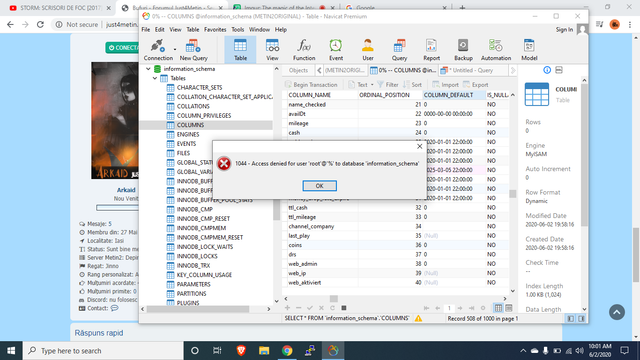This screenshot has height=360, width=640.
Task: Click the Export button
Action: point(476,84)
